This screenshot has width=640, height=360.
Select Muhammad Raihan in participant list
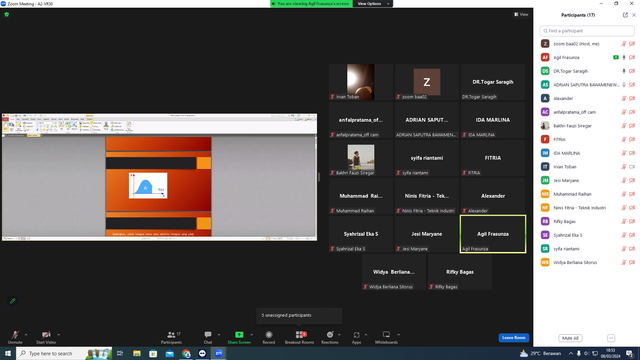[x=587, y=194]
